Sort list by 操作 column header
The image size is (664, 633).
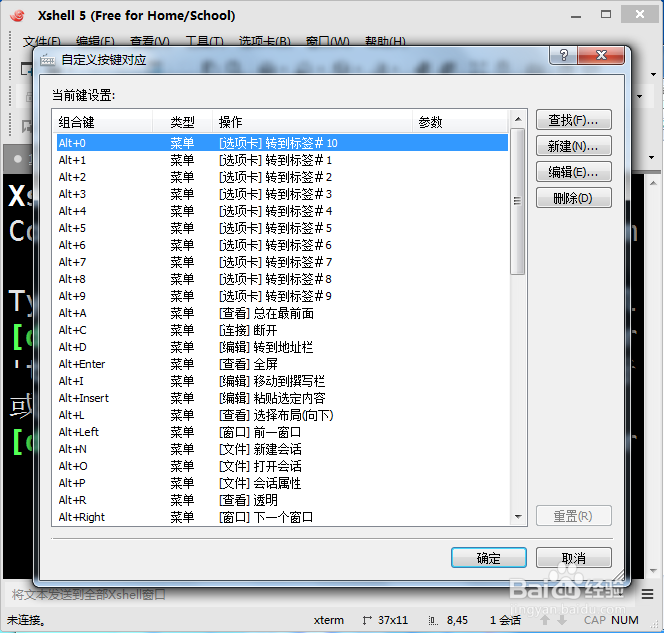pyautogui.click(x=312, y=122)
